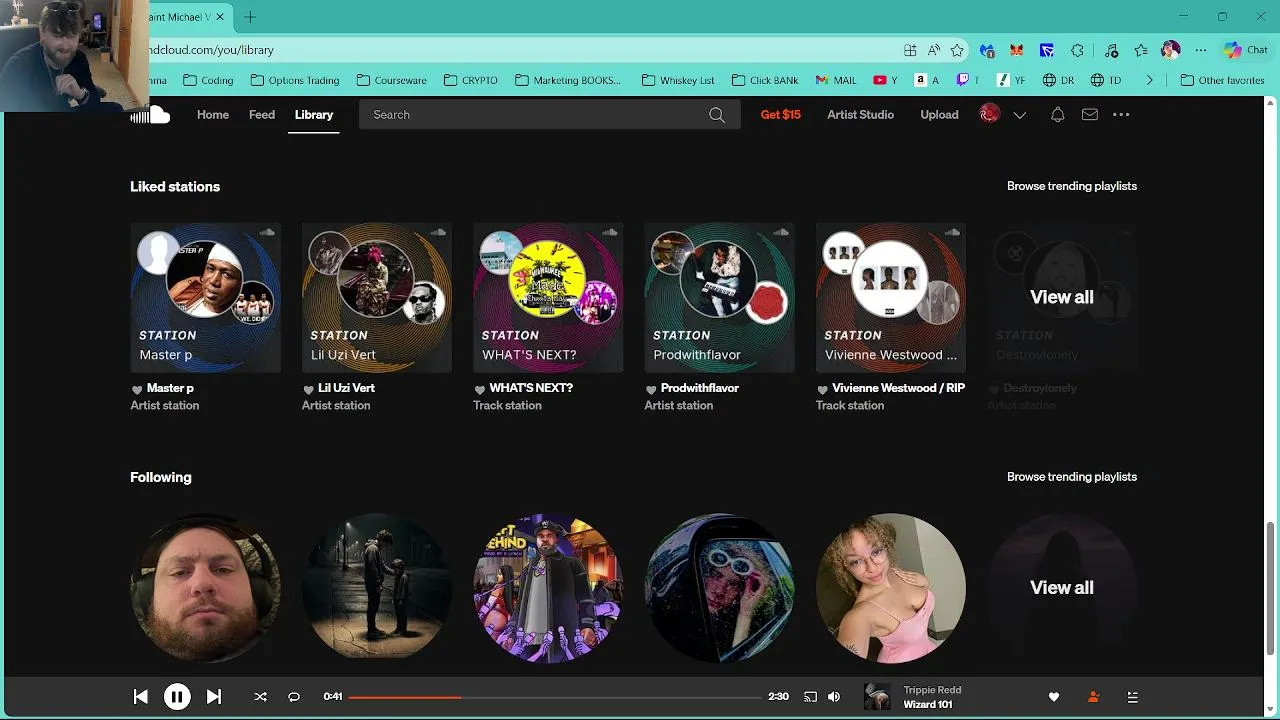Screen dimensions: 1280x720
Task: Open the Left Behind cartoon avatar profile
Action: 548,588
